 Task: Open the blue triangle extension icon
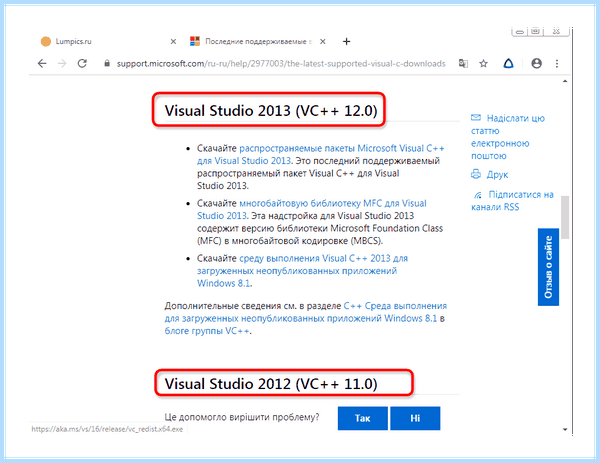[x=508, y=64]
